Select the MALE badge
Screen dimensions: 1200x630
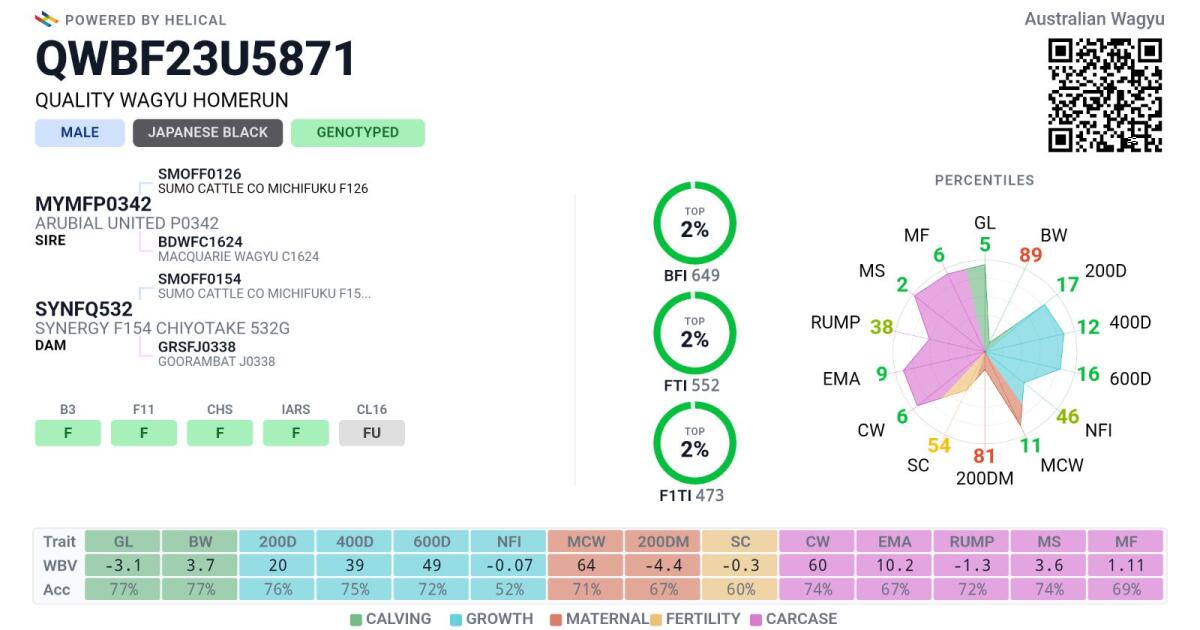[80, 133]
